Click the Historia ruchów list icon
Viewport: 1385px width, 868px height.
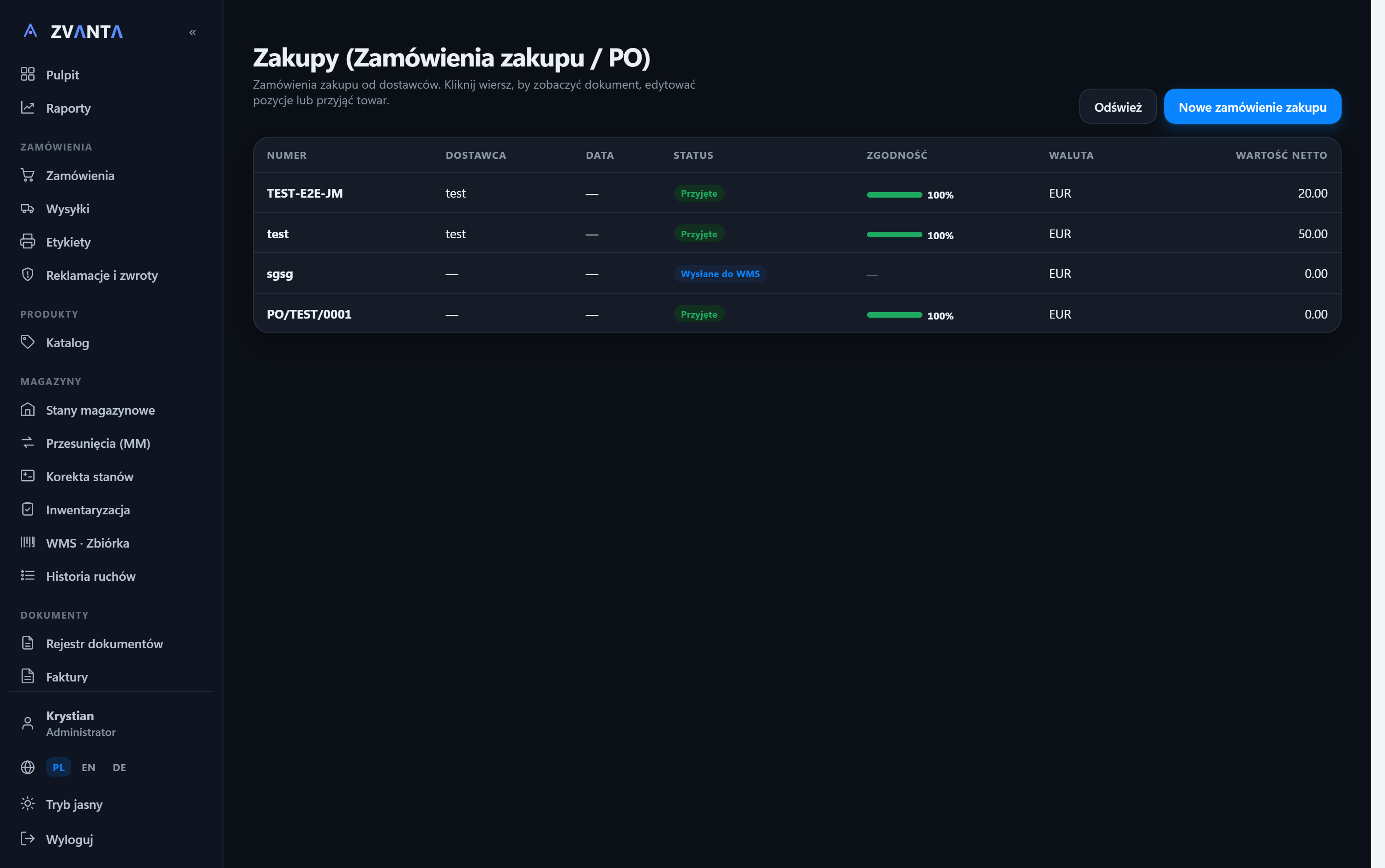28,576
